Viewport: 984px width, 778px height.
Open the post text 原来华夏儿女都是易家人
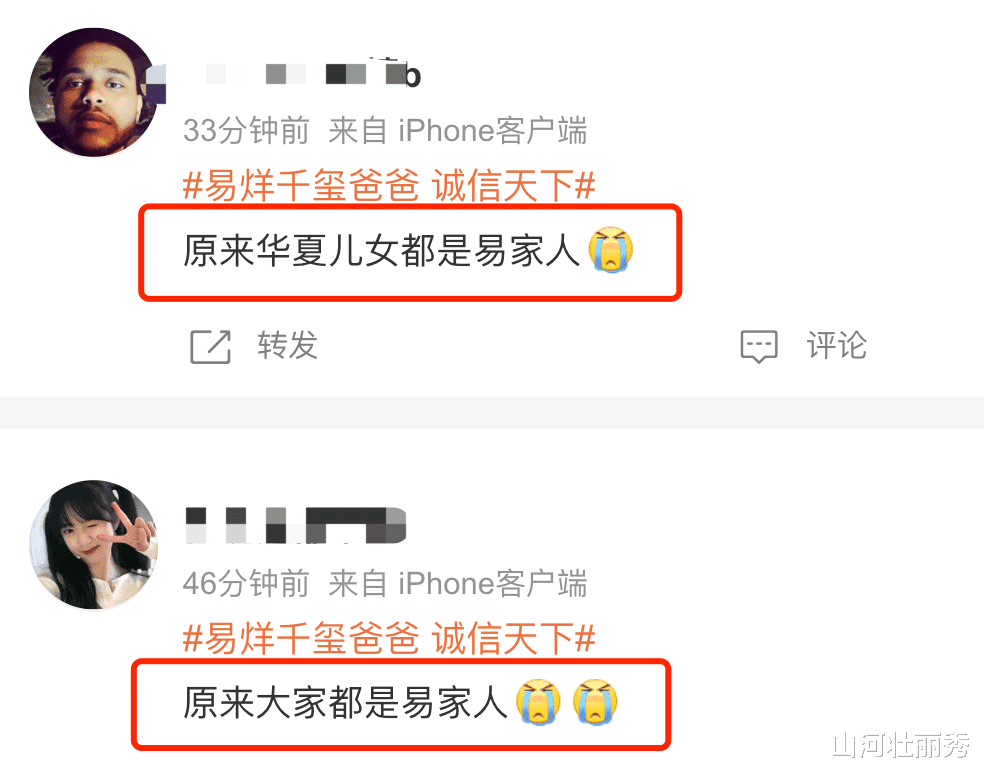click(x=381, y=250)
